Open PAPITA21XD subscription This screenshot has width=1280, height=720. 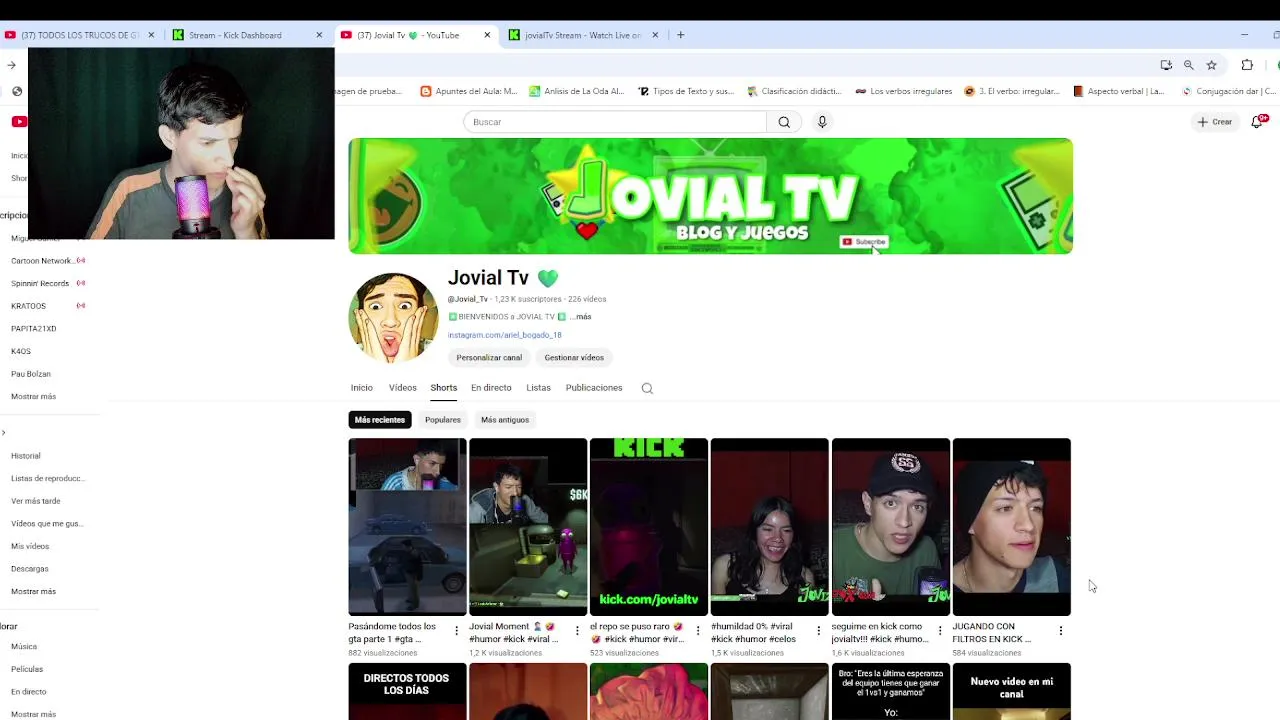coord(33,329)
